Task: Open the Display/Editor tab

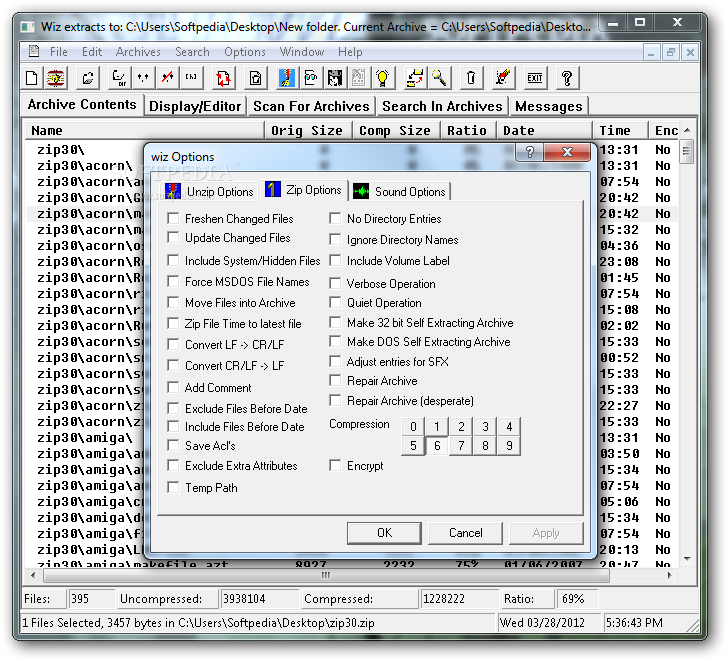Action: [195, 106]
